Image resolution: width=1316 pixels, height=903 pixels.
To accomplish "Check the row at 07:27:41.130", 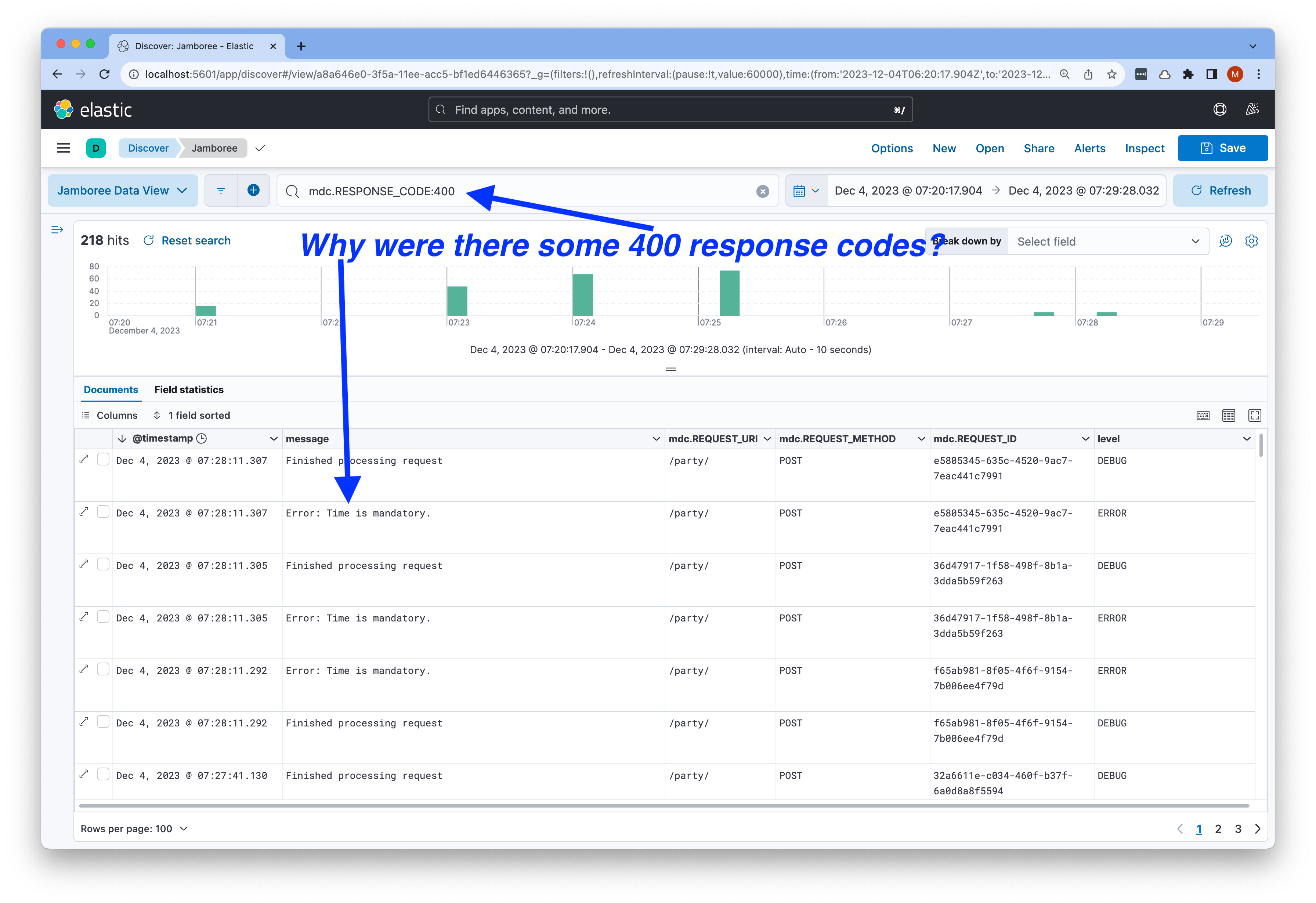I will point(103,775).
